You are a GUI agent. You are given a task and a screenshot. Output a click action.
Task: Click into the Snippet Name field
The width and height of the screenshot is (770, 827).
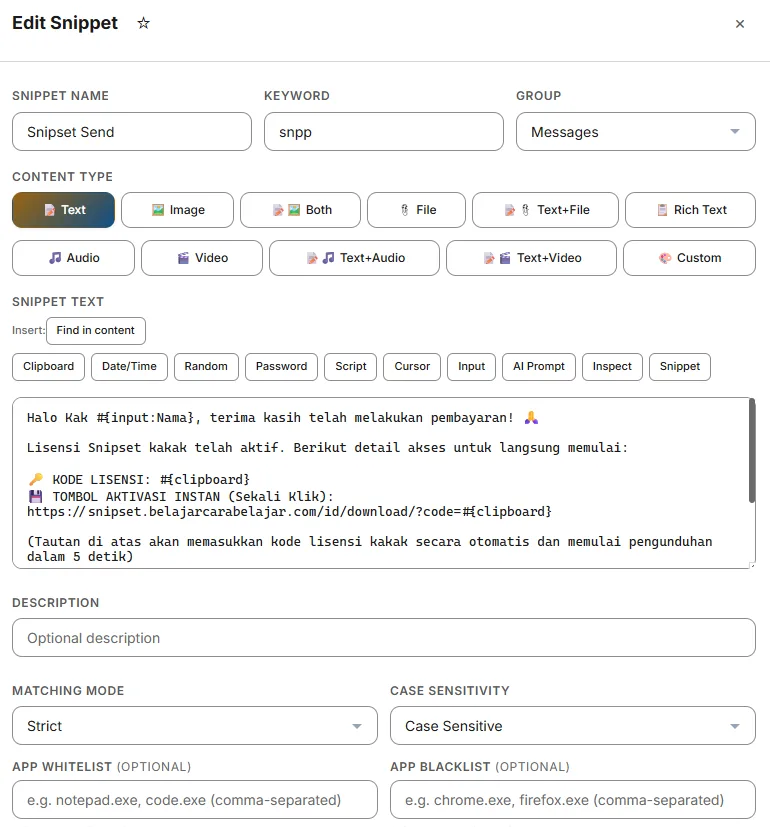click(132, 131)
